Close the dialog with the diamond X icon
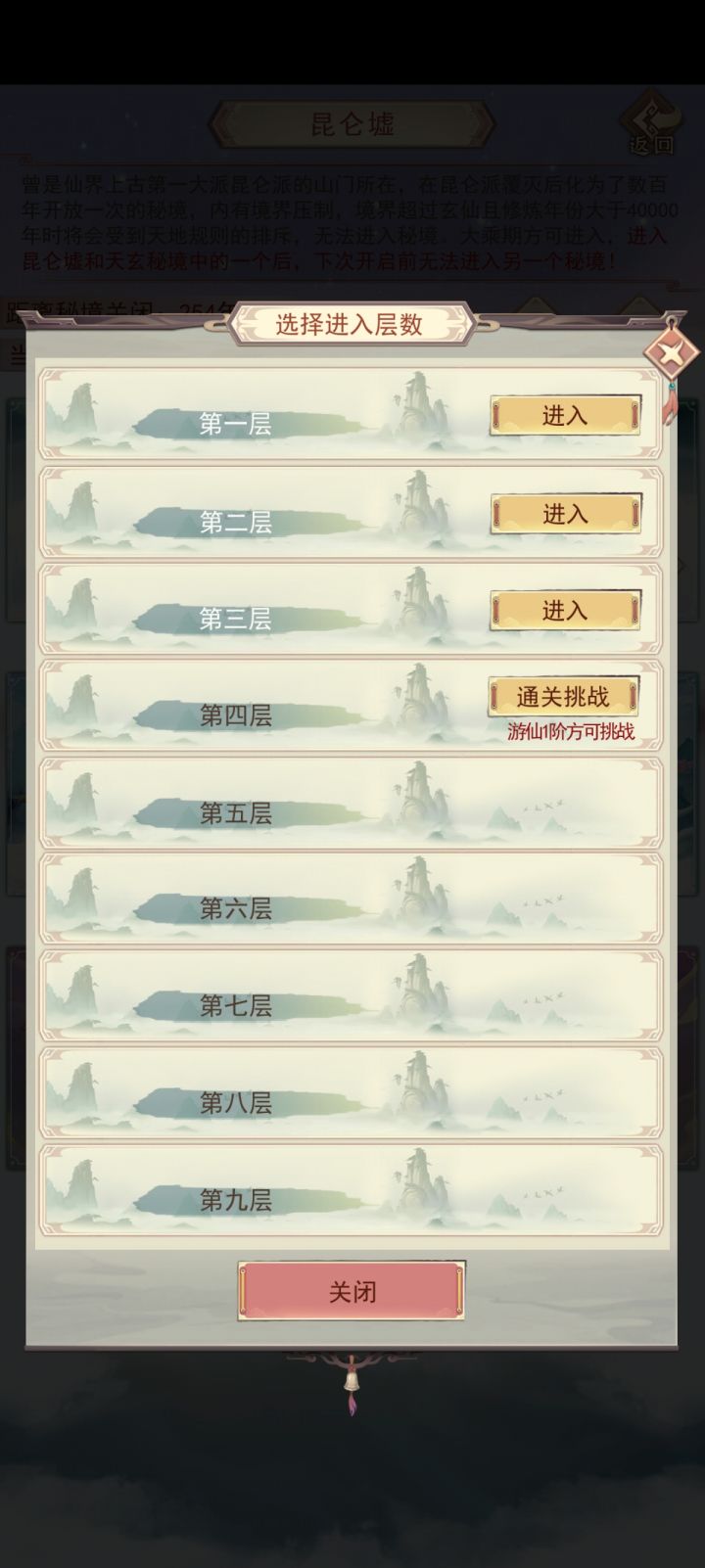The width and height of the screenshot is (705, 1568). [x=672, y=353]
